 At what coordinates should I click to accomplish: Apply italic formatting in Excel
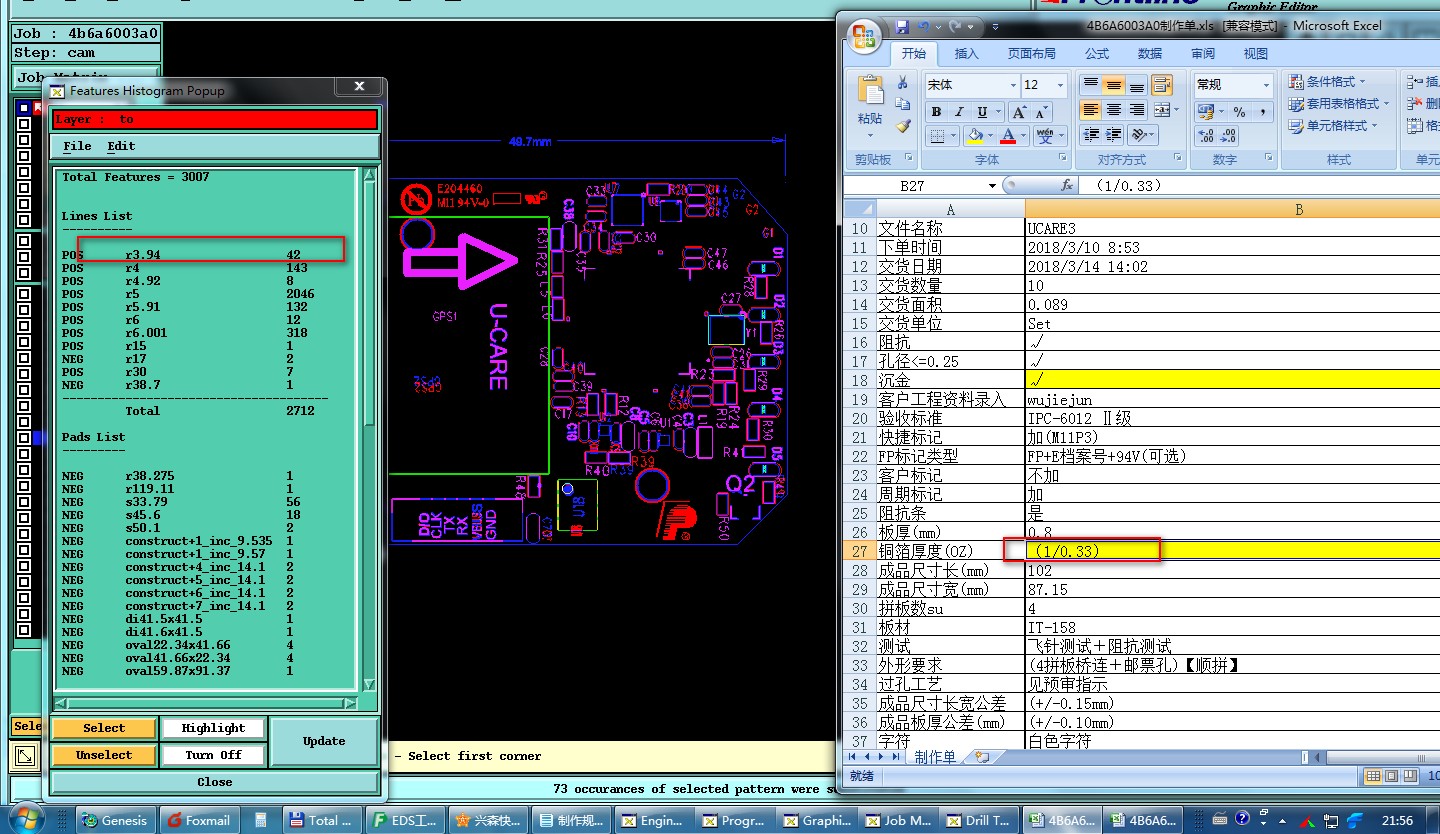(960, 112)
